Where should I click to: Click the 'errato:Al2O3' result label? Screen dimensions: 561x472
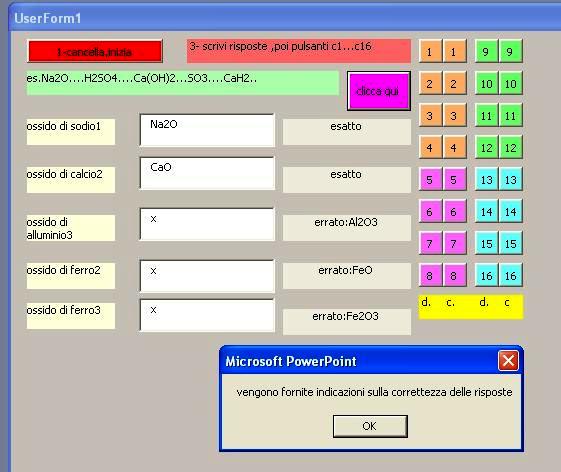point(347,228)
